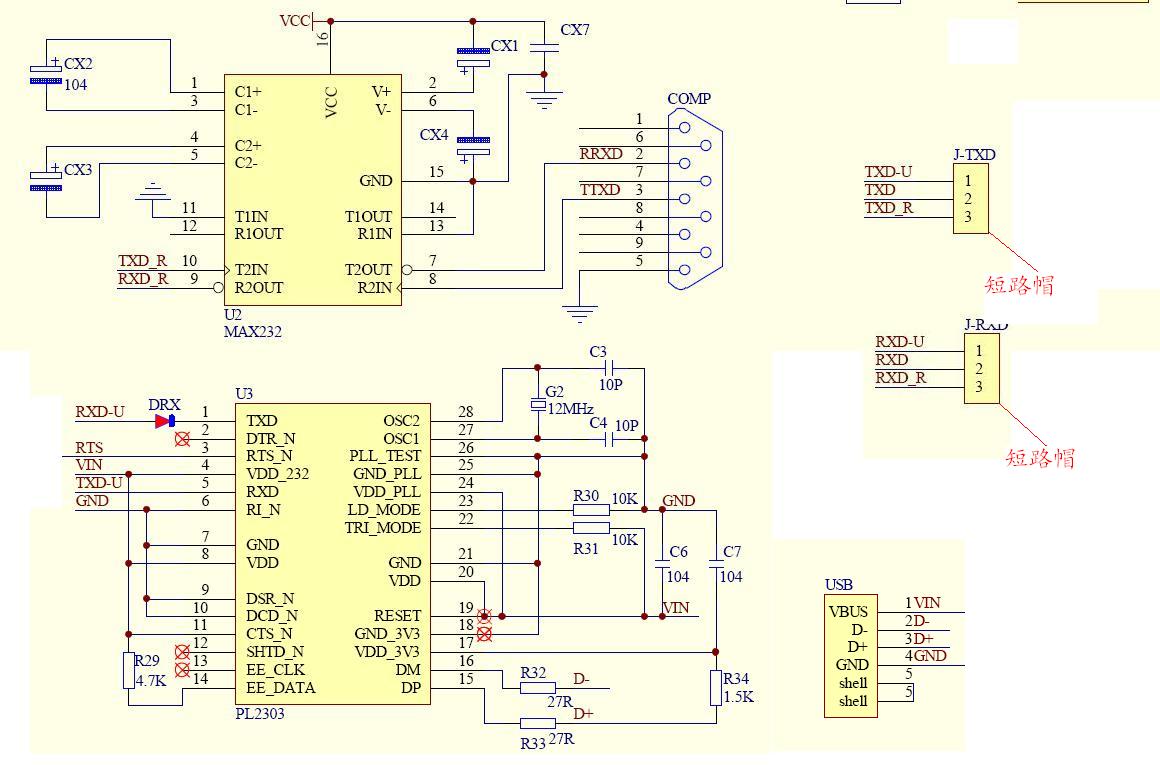Click the EE_DATA pin label
1160x765 pixels.
(x=281, y=688)
